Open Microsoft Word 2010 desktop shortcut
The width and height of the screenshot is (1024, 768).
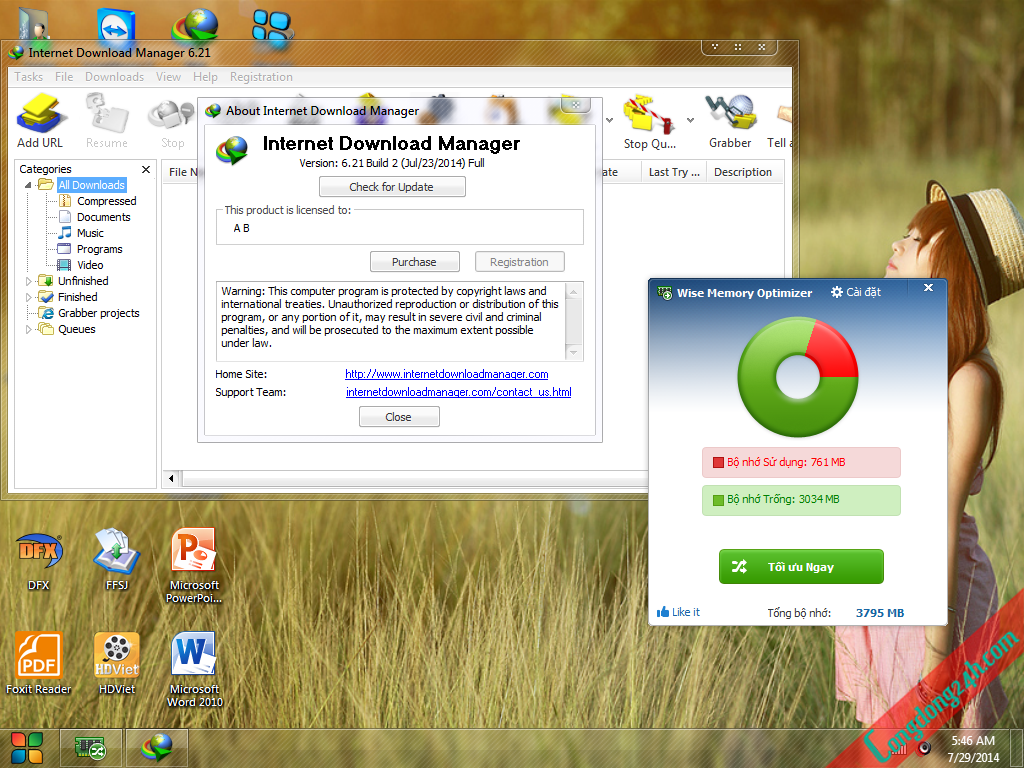tap(194, 670)
